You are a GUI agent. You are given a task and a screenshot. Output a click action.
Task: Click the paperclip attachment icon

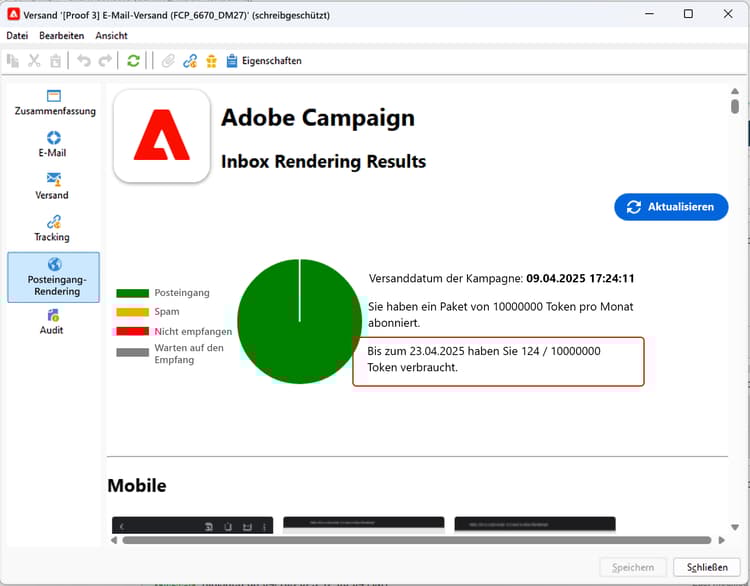tap(168, 61)
